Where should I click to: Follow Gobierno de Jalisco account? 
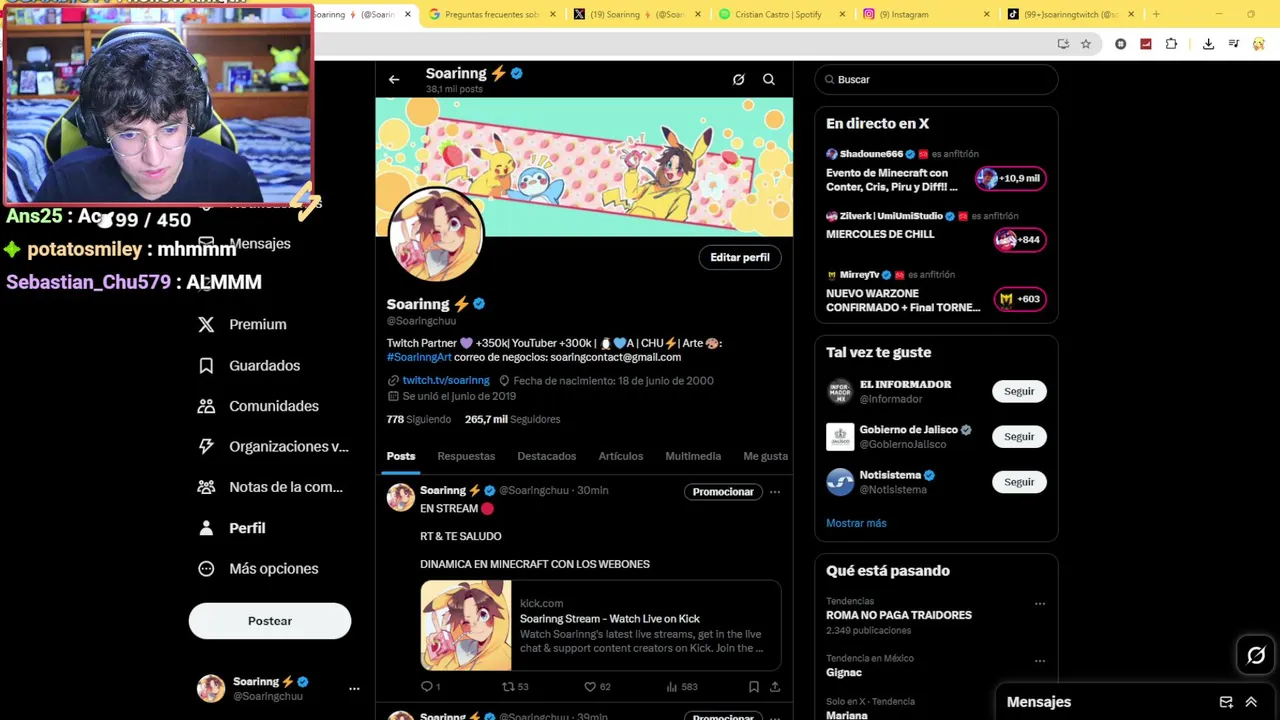pos(1019,436)
